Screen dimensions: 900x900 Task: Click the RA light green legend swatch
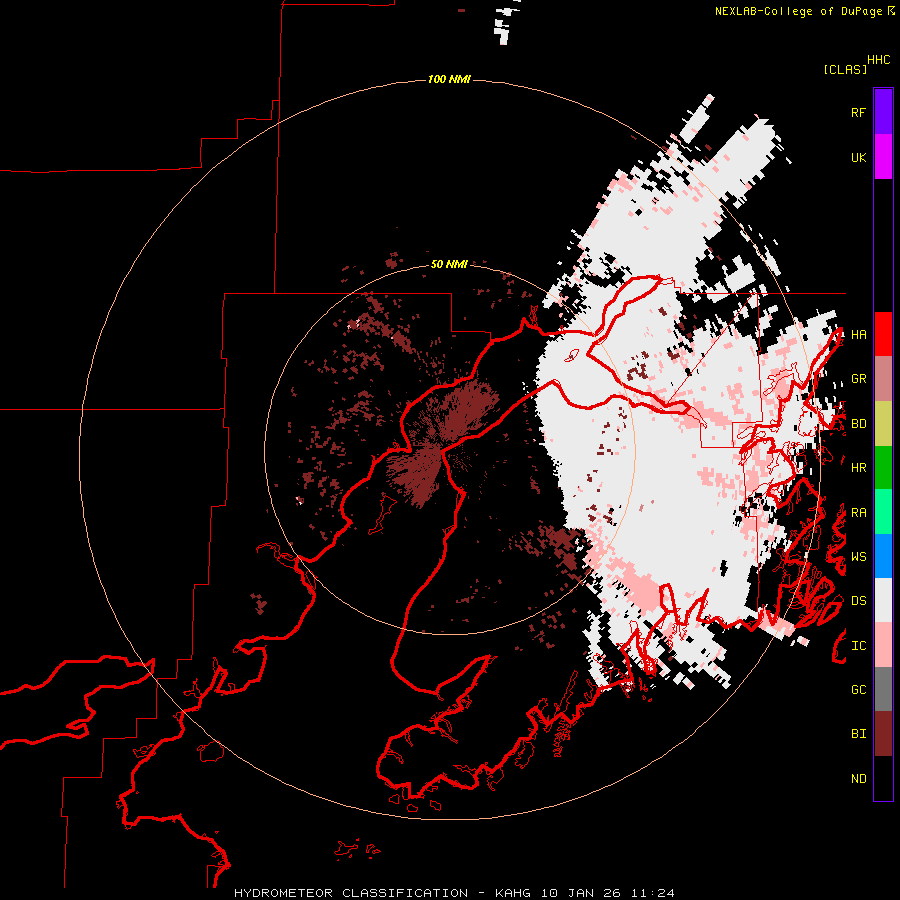pyautogui.click(x=883, y=512)
